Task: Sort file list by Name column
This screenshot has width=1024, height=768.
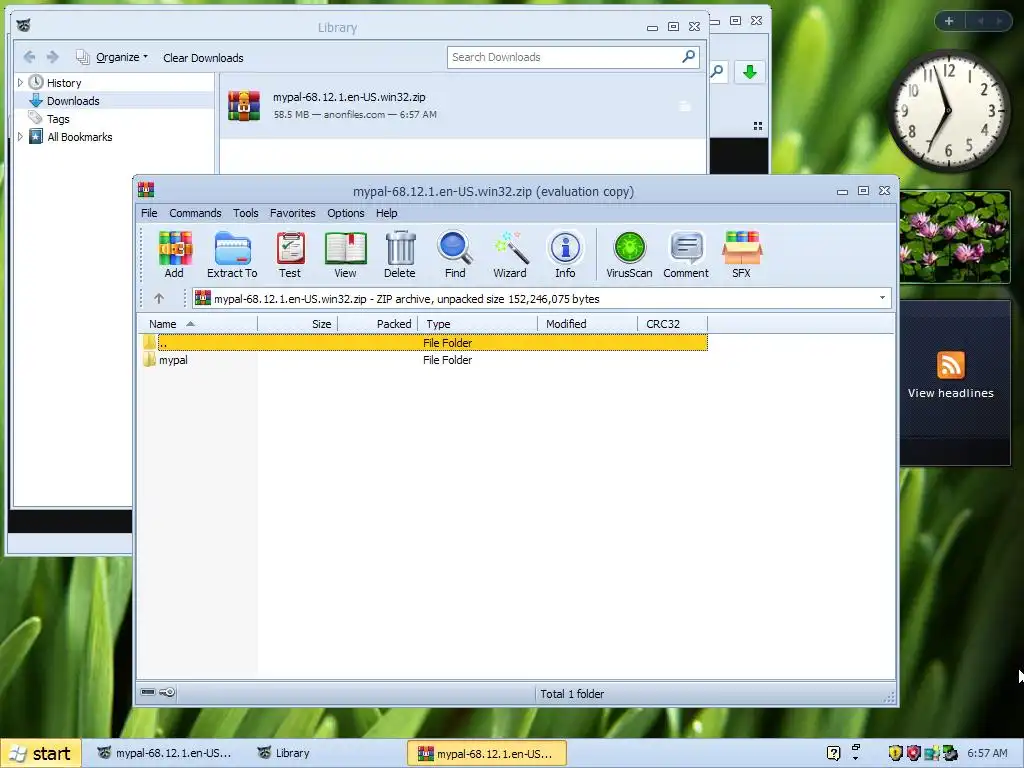Action: 199,324
